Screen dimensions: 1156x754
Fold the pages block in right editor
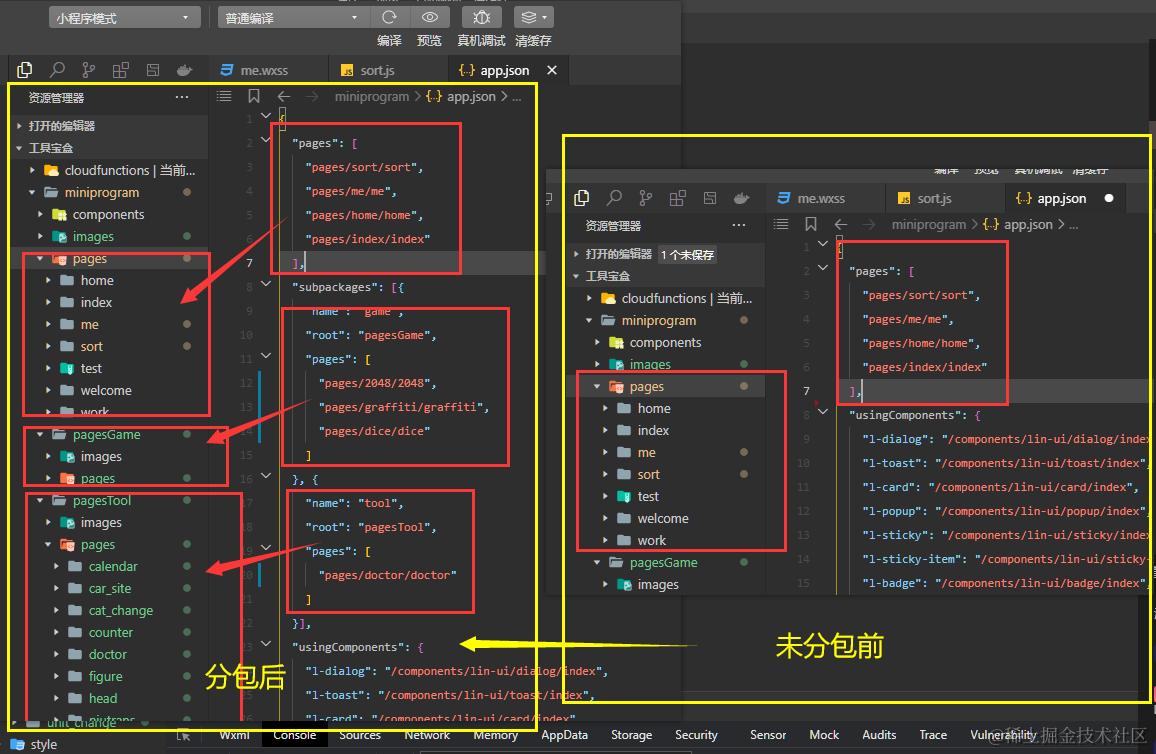[x=824, y=268]
